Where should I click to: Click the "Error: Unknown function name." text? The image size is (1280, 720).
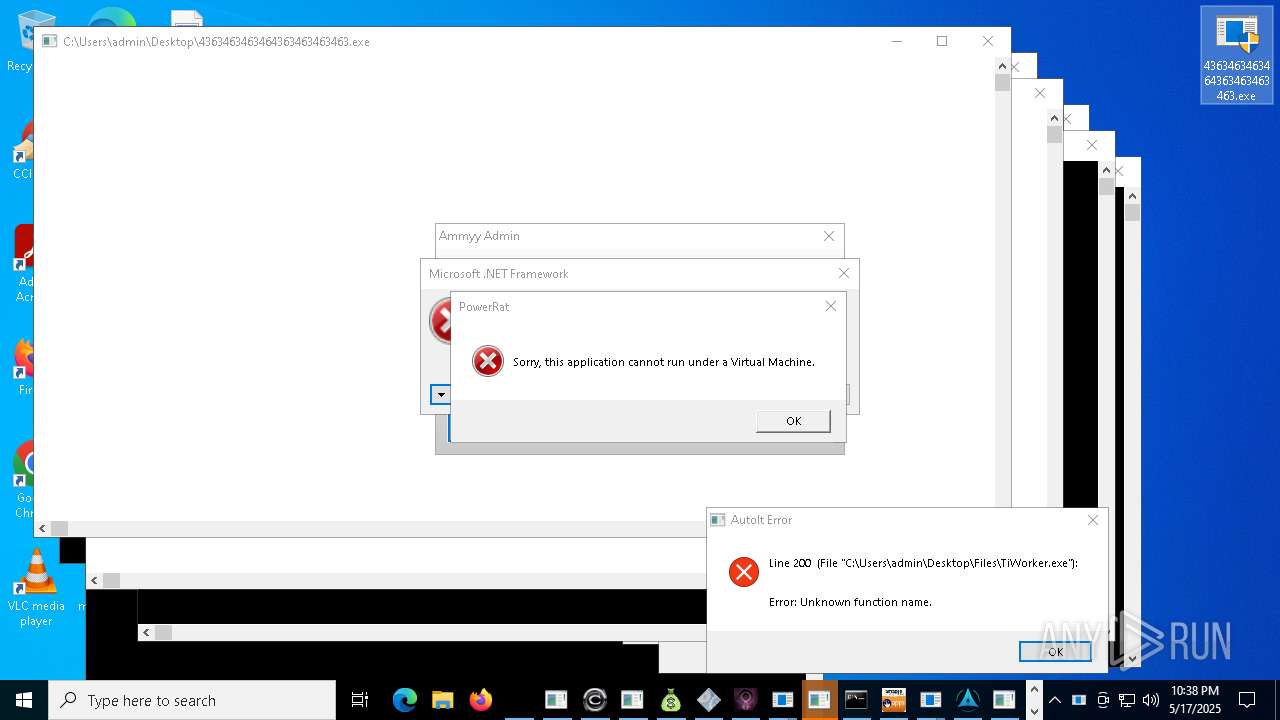tap(850, 602)
